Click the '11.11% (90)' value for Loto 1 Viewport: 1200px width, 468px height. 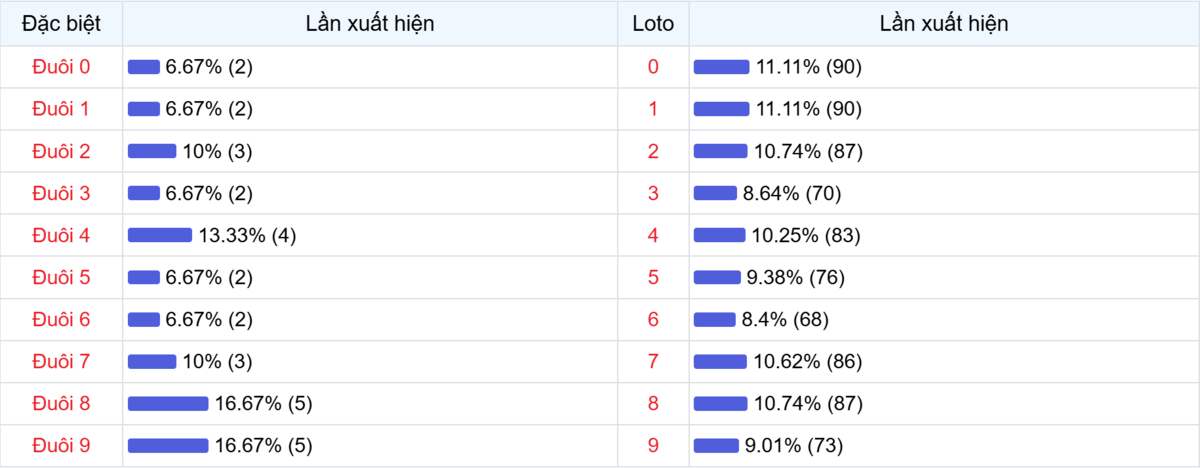[x=809, y=109]
